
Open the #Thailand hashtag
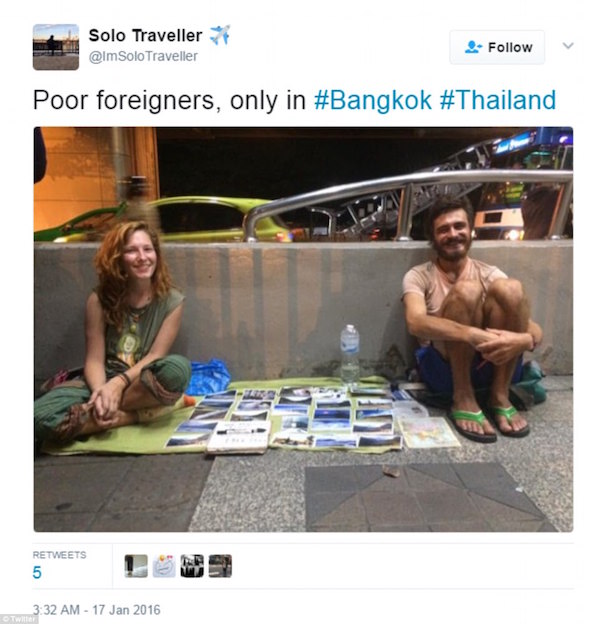498,100
